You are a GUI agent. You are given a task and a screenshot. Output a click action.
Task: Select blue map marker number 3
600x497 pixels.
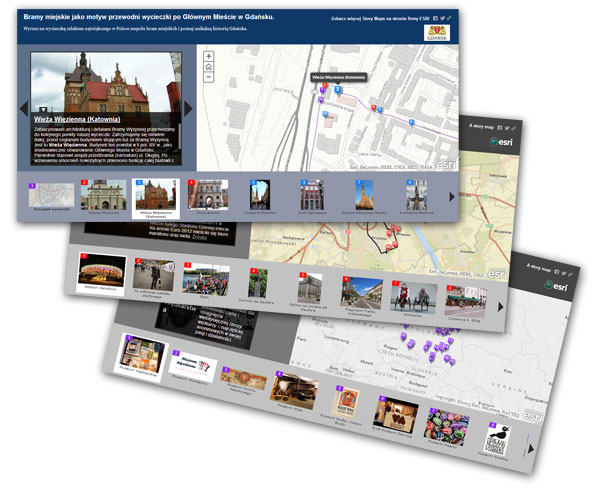(338, 90)
